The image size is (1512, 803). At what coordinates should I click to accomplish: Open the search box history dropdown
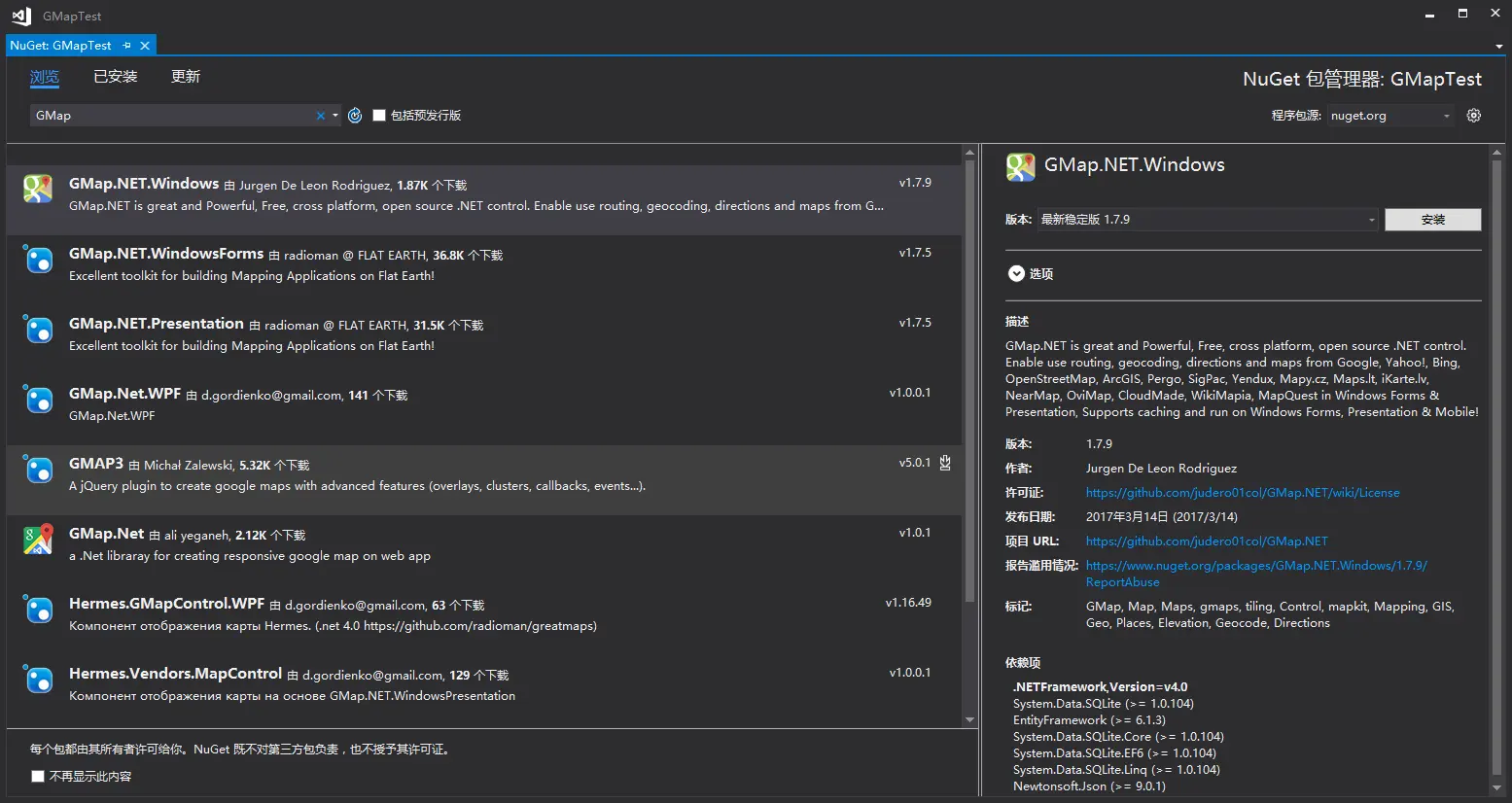[x=335, y=116]
